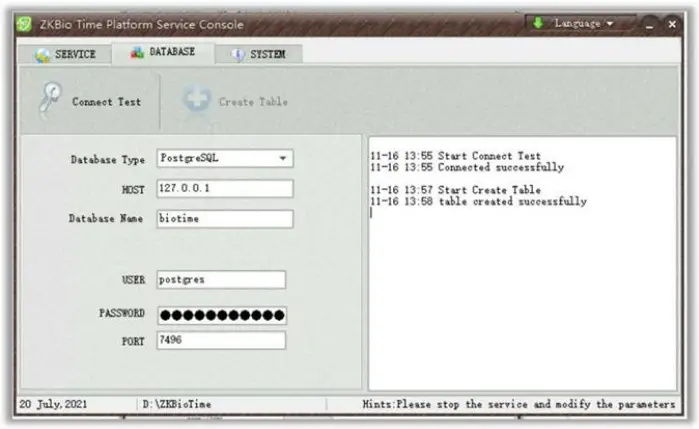Viewport: 699px width, 429px height.
Task: Click the globe icon on SERVICE tab
Action: [42, 55]
